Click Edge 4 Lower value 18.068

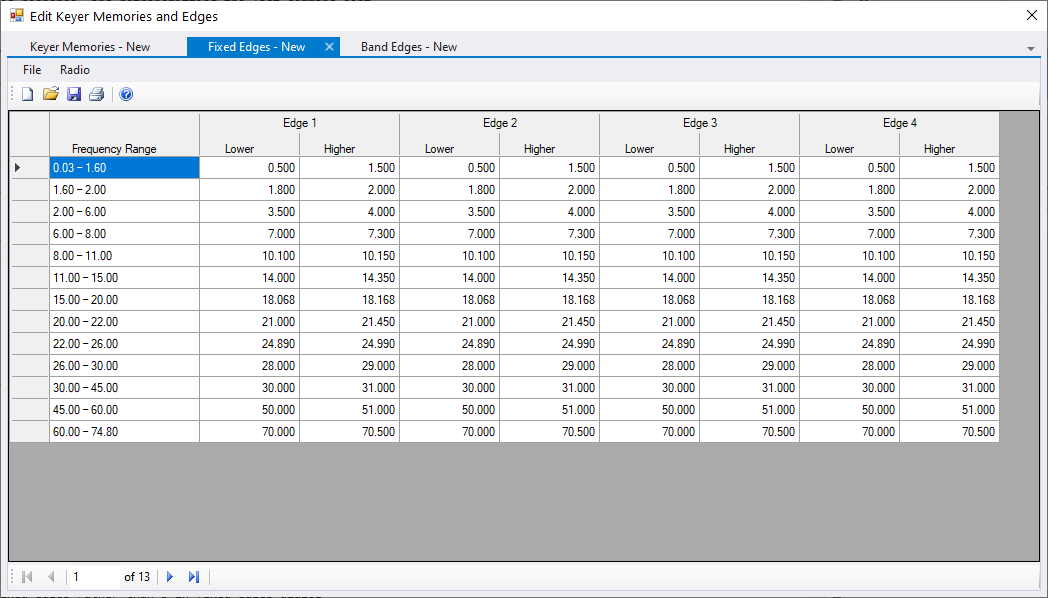point(849,300)
